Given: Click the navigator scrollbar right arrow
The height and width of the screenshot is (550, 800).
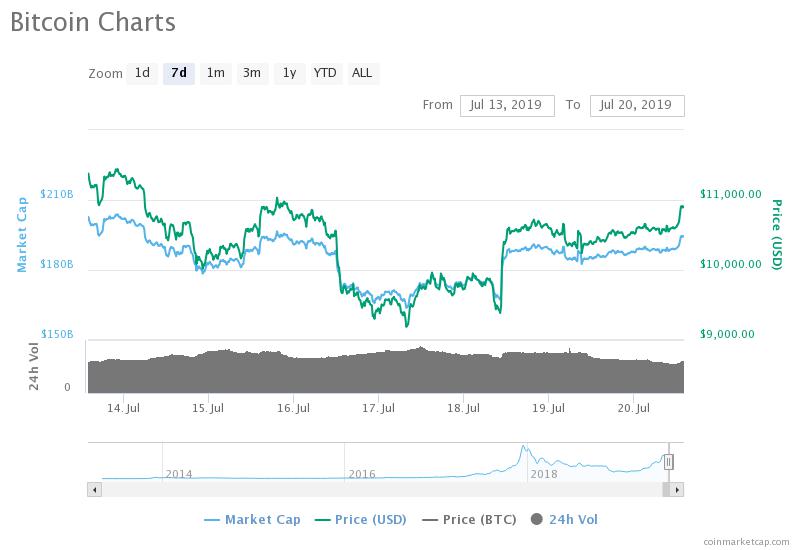Looking at the screenshot, I should coord(677,489).
